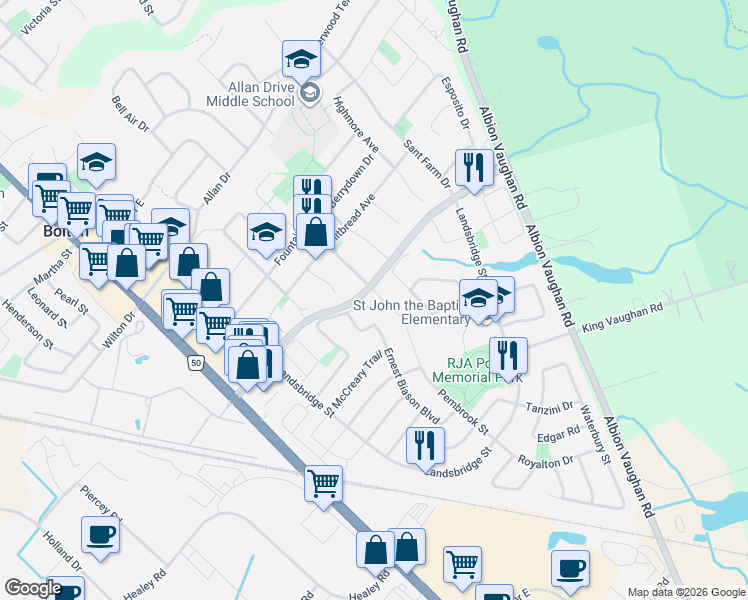The height and width of the screenshot is (600, 748).
Task: Click the RJA Potts Memorial Park label
Action: [477, 371]
